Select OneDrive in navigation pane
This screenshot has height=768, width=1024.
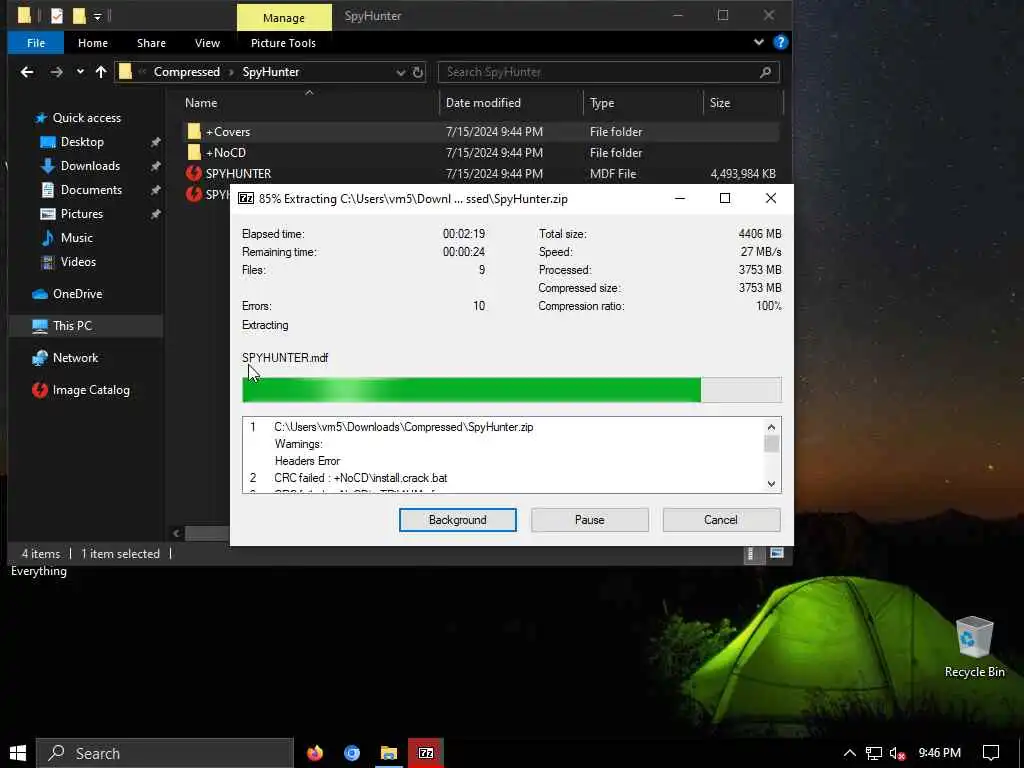coord(77,294)
